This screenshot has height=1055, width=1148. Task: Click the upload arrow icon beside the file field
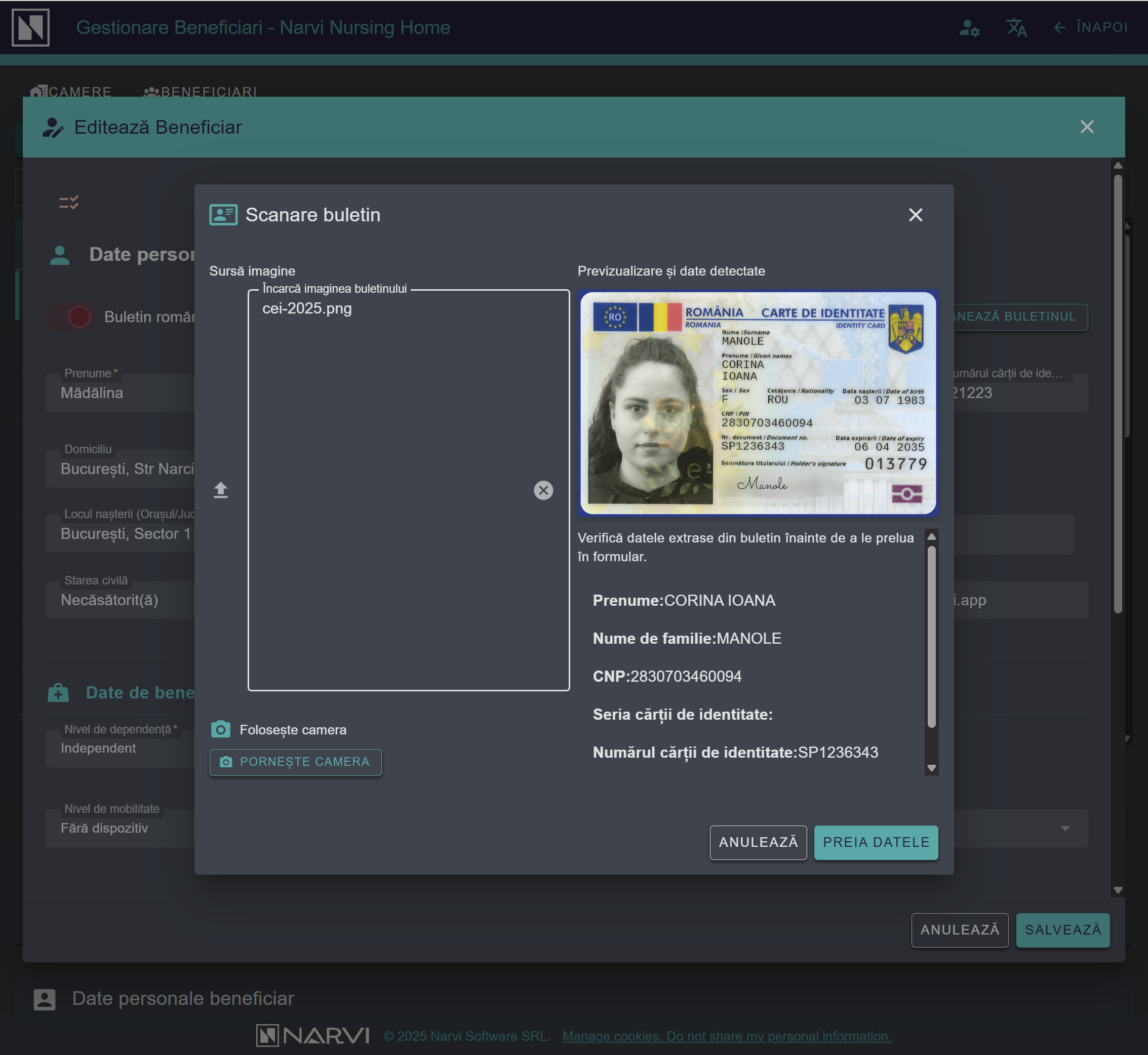tap(220, 490)
